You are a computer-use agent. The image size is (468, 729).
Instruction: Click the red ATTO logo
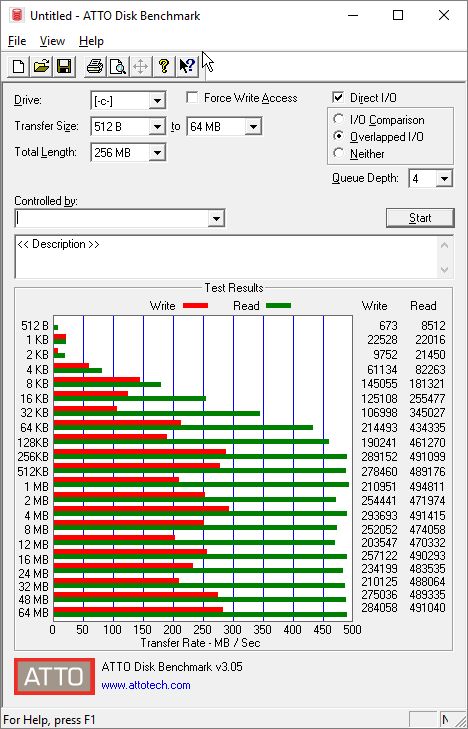coord(54,676)
